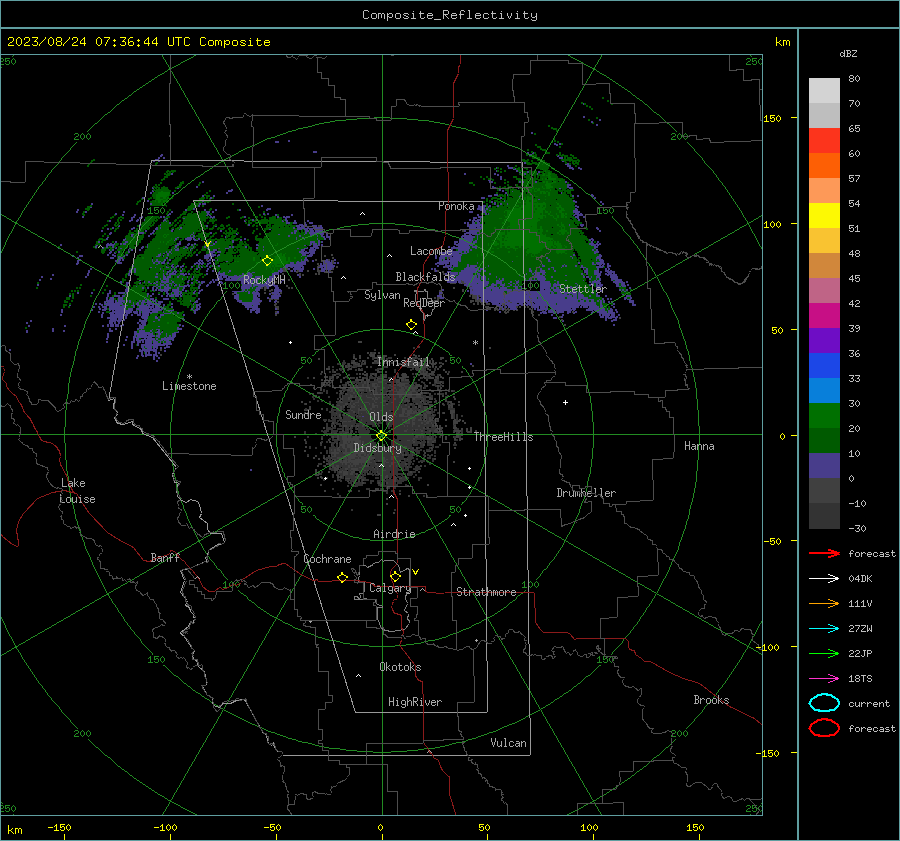The width and height of the screenshot is (900, 841).
Task: Click the 30 dBZ light blue swatch
Action: [824, 391]
